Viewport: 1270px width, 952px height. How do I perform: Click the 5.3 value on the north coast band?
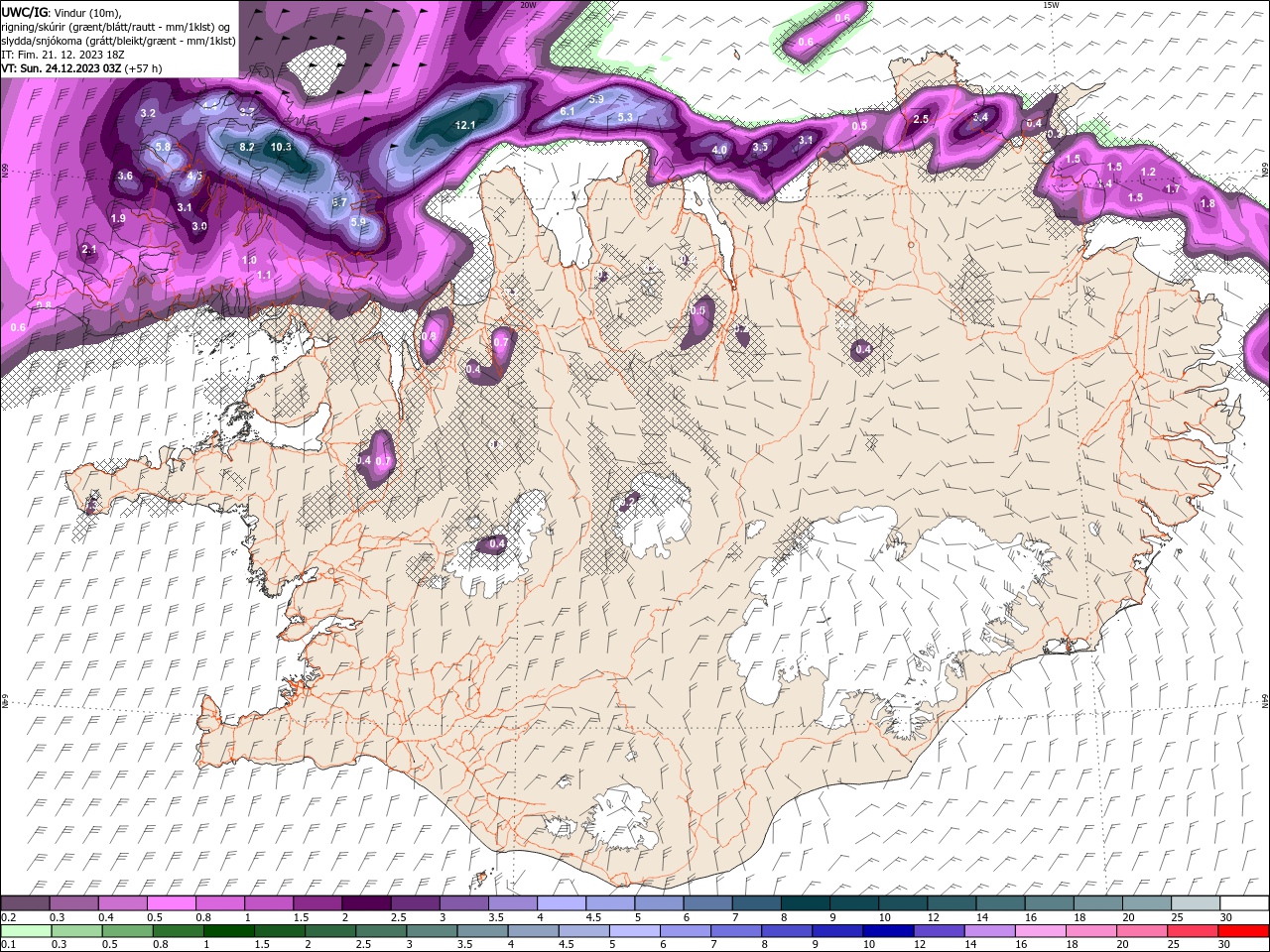[625, 117]
